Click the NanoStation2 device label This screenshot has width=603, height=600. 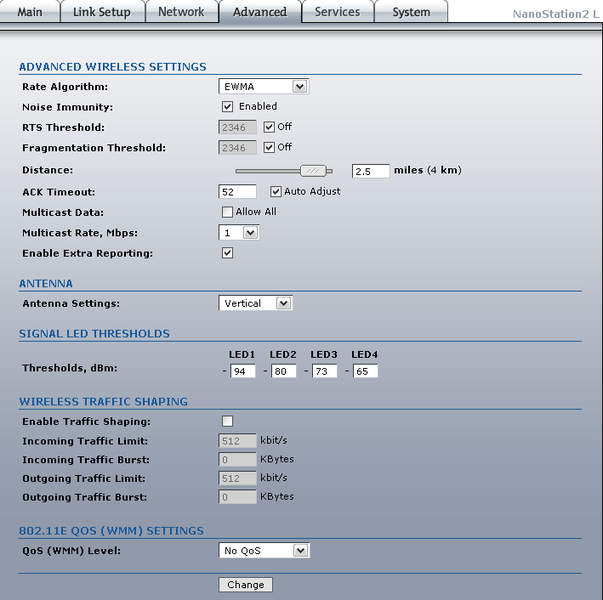(556, 14)
